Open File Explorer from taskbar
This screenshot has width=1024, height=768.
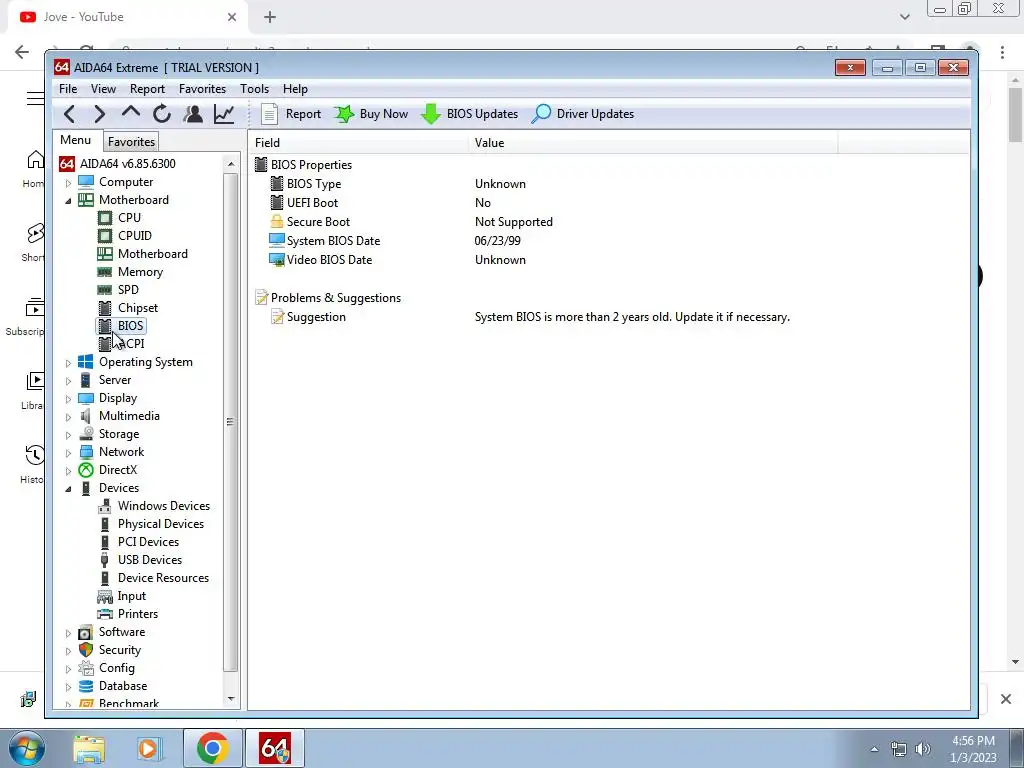click(89, 749)
